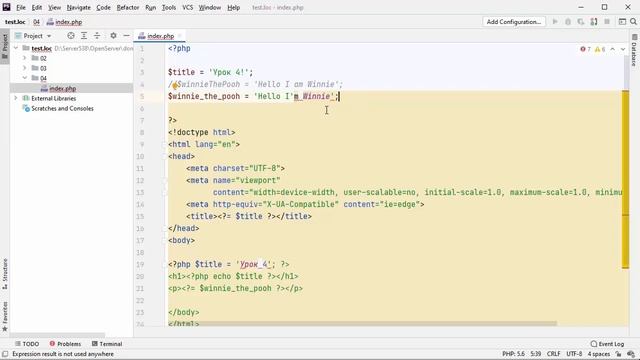Open the Edit menu
Screen dimensions: 640x360
(37, 7)
